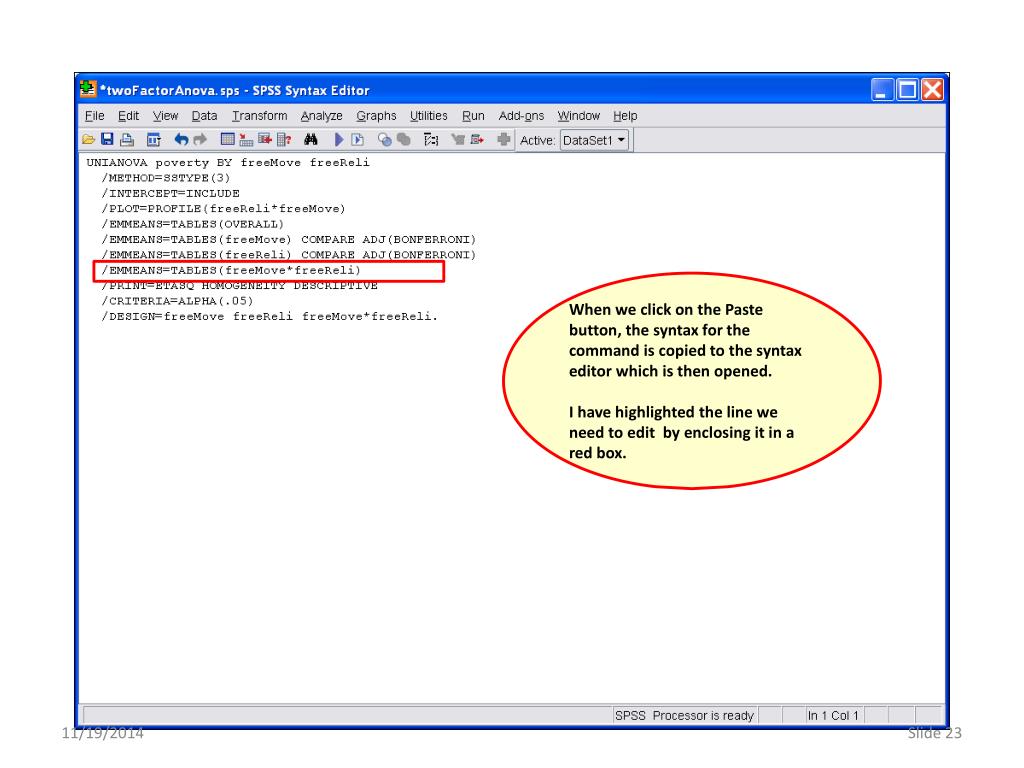The height and width of the screenshot is (768, 1024).
Task: Click the gray pointing-hand toolbar icon
Action: 458,140
